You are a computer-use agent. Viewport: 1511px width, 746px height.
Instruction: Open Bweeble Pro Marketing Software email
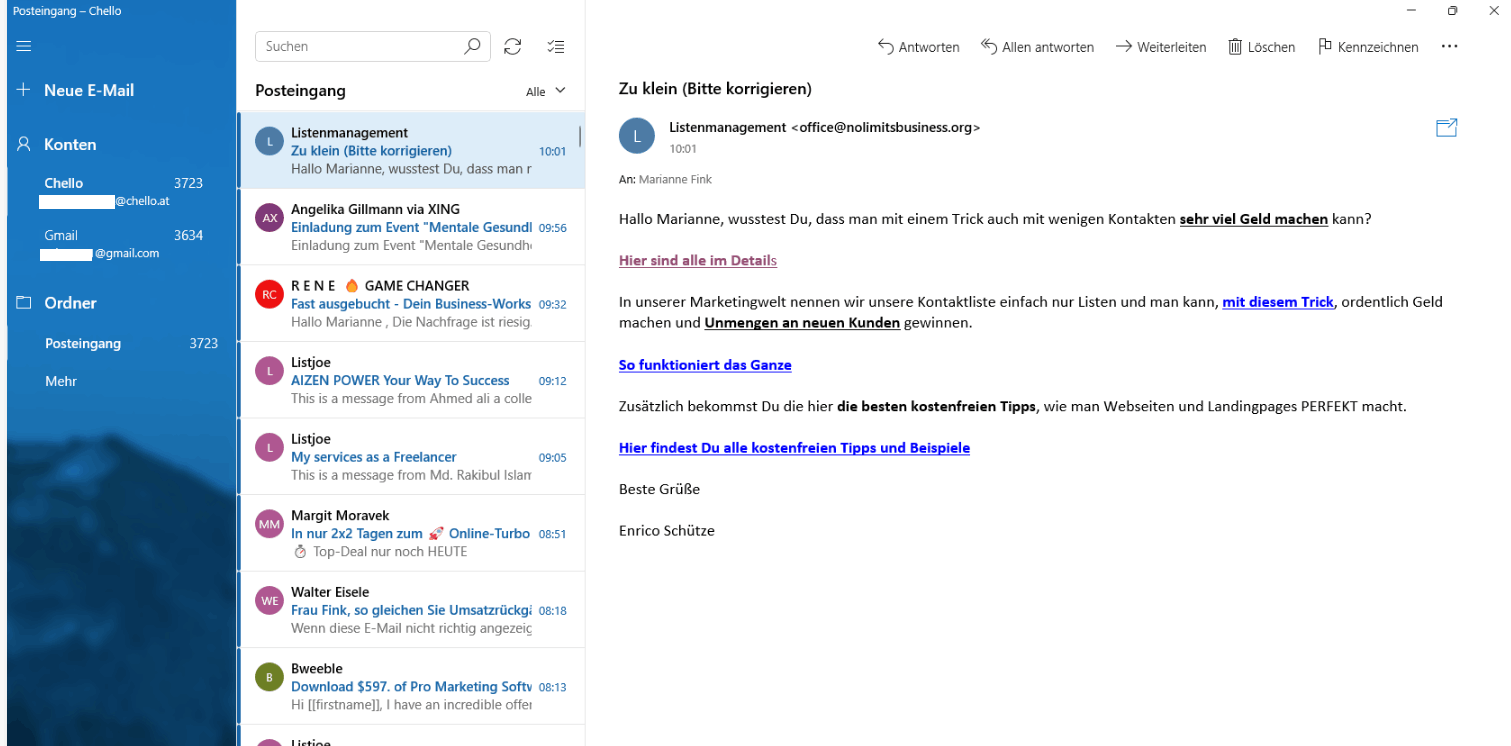click(x=412, y=686)
